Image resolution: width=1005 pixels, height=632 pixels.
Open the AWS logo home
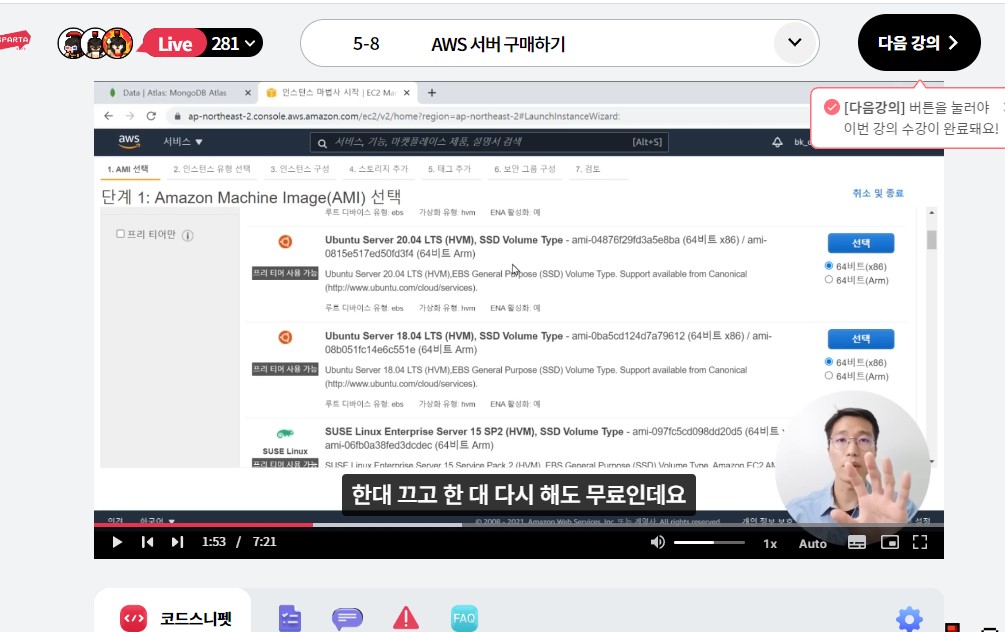(x=129, y=142)
